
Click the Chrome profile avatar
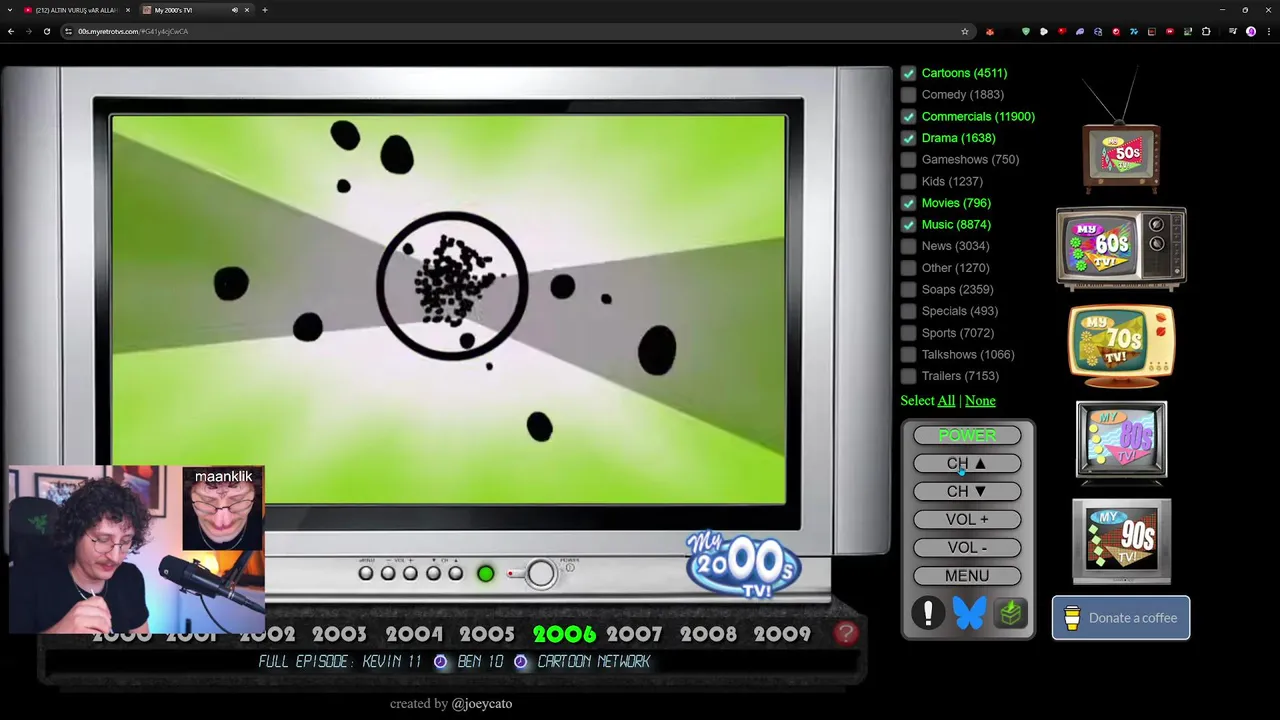coord(1251,31)
